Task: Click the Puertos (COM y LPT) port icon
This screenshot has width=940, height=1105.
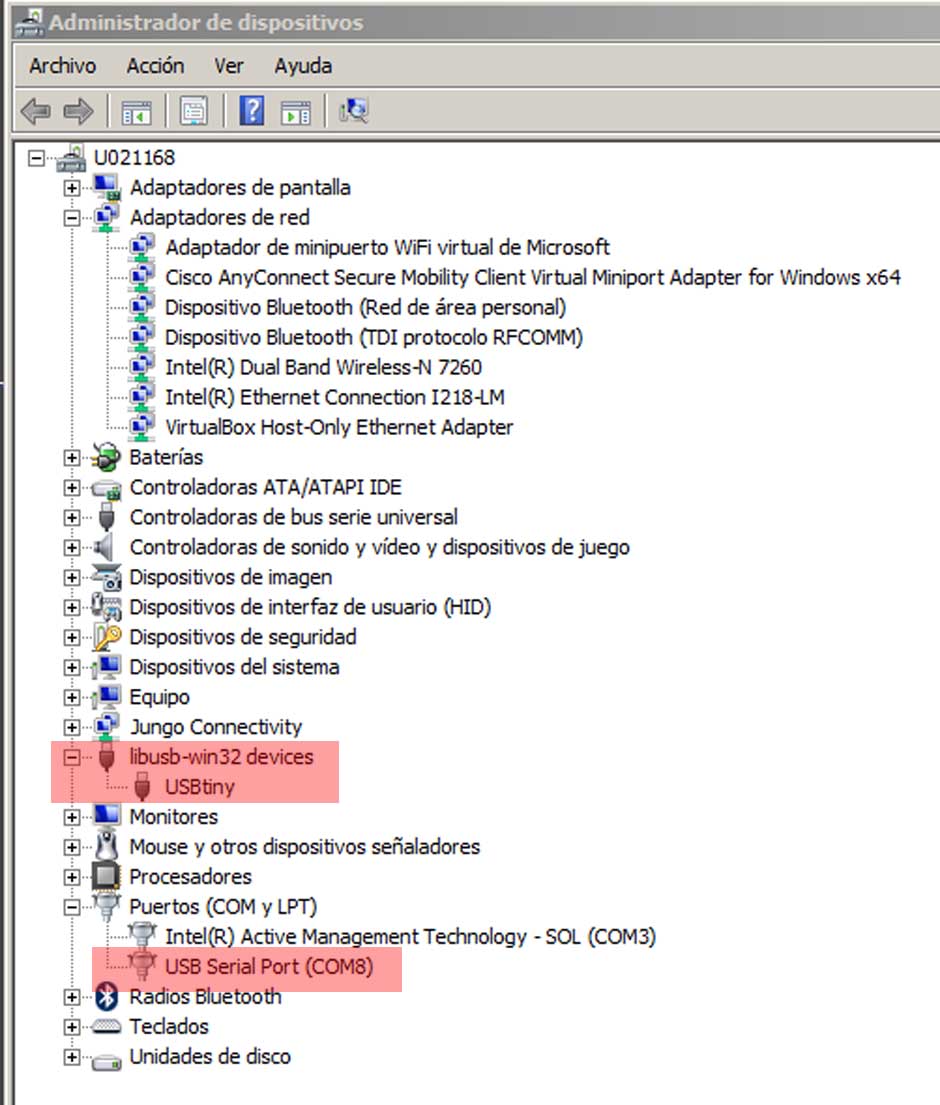Action: [106, 906]
